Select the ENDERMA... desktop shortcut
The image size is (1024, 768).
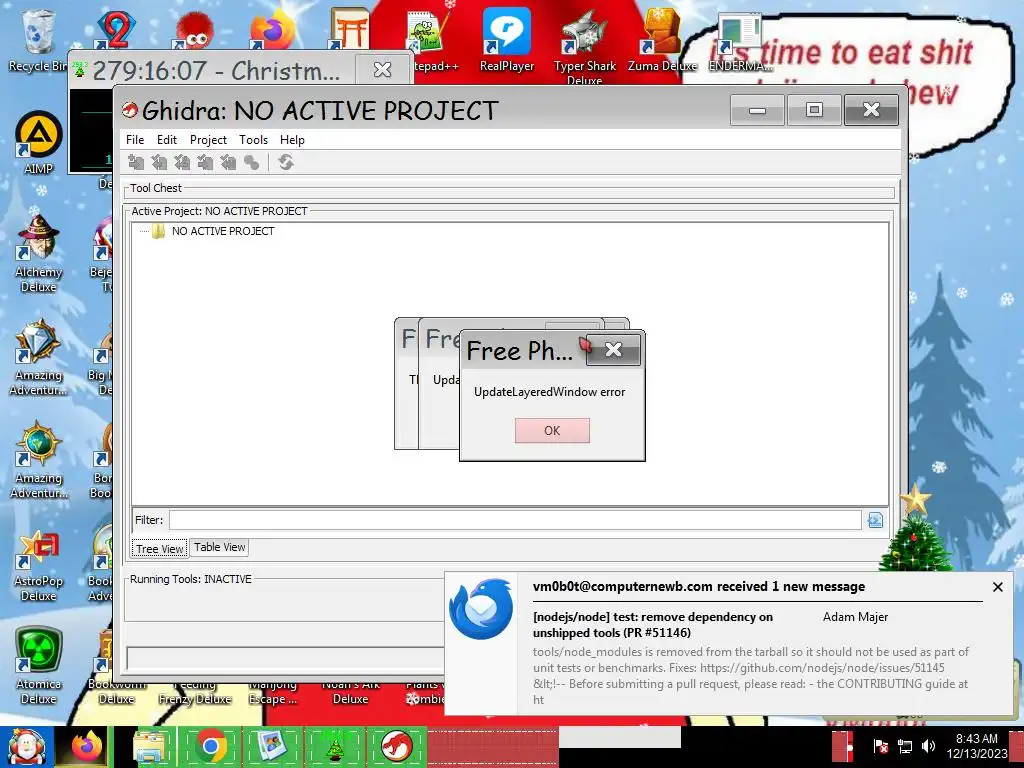click(740, 41)
